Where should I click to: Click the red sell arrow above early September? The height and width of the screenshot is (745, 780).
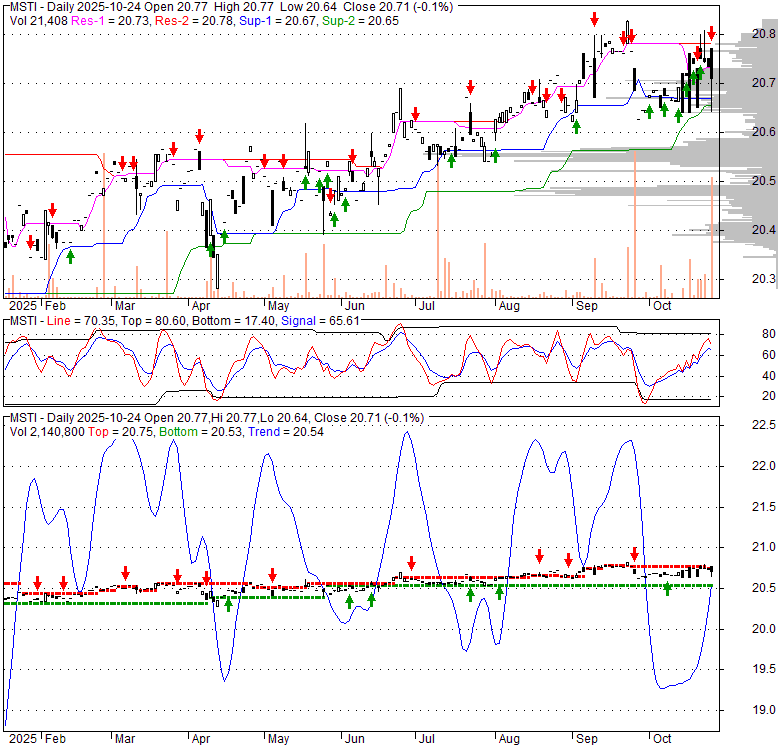coord(594,19)
